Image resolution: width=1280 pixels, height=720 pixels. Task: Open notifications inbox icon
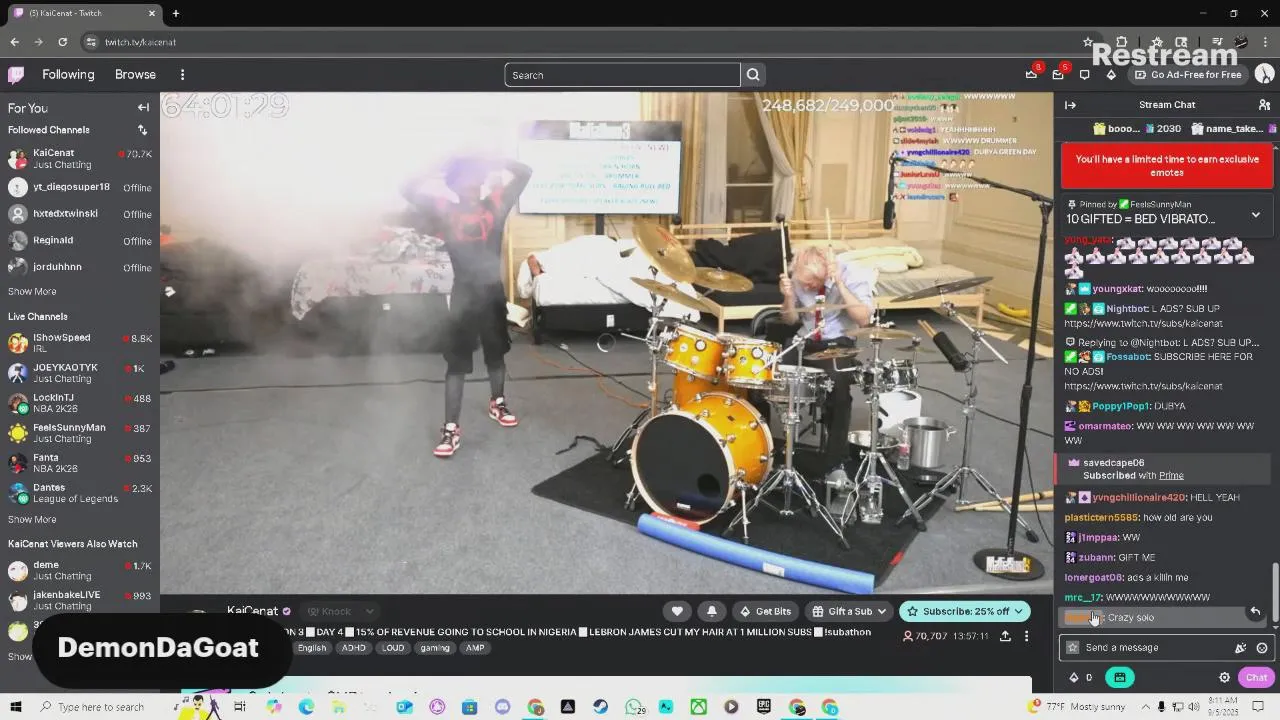click(1058, 75)
